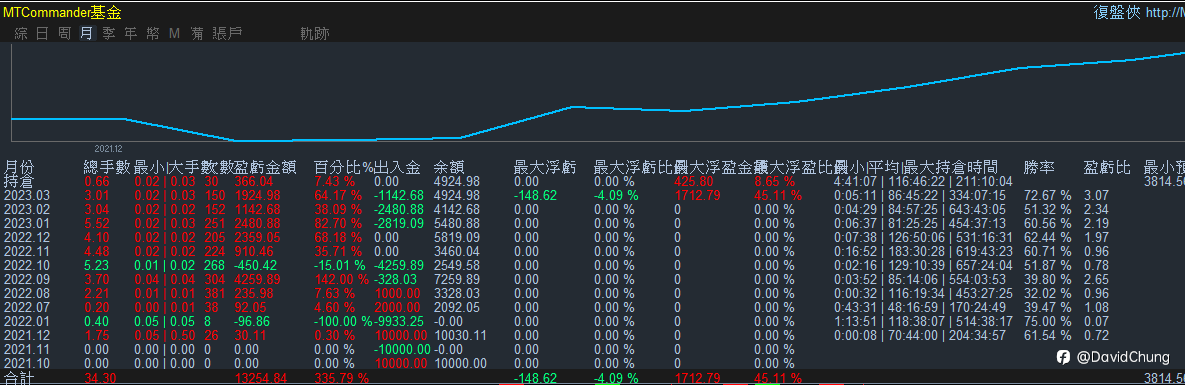1185x385 pixels.
Task: Select the 持倉 row label
Action: (19, 182)
